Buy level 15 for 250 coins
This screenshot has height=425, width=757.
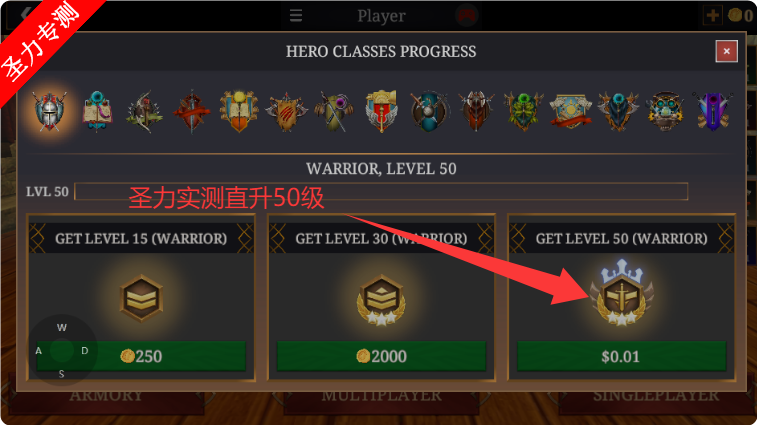coord(141,356)
